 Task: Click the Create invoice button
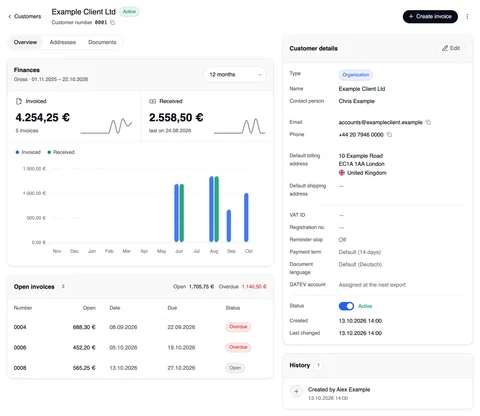[430, 16]
